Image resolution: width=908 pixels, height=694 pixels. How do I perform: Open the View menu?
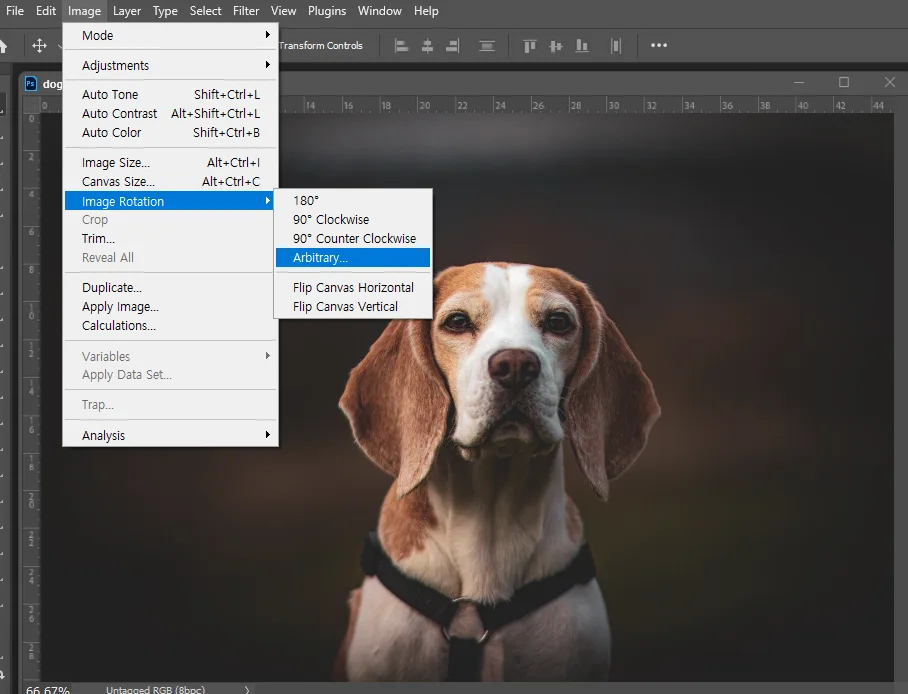coord(284,11)
